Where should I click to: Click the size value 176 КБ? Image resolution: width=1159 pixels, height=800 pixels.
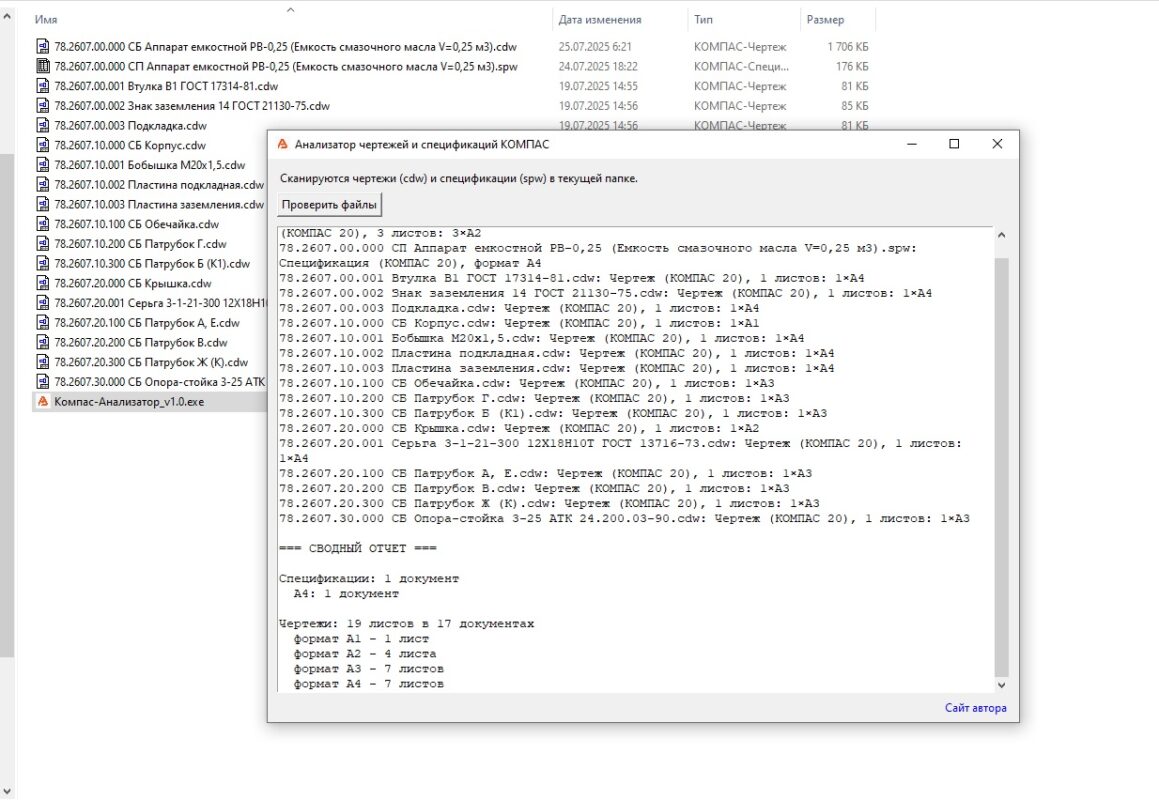852,66
